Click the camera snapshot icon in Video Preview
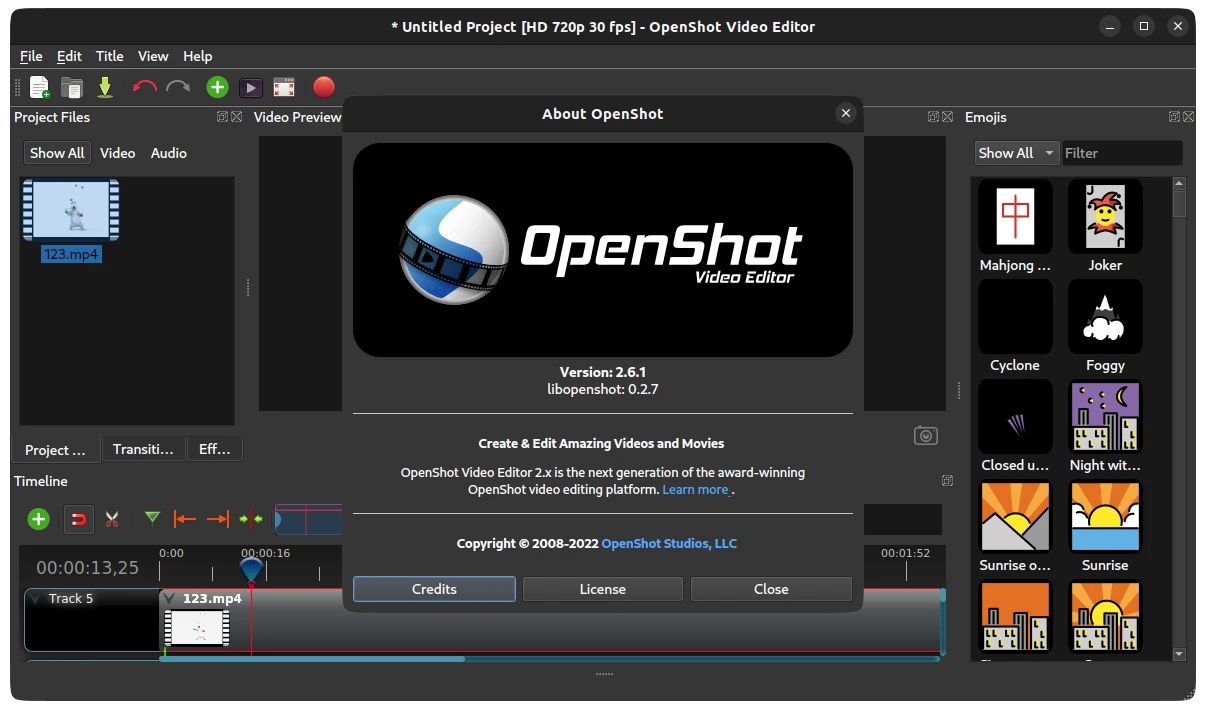The image size is (1206, 711). 926,436
